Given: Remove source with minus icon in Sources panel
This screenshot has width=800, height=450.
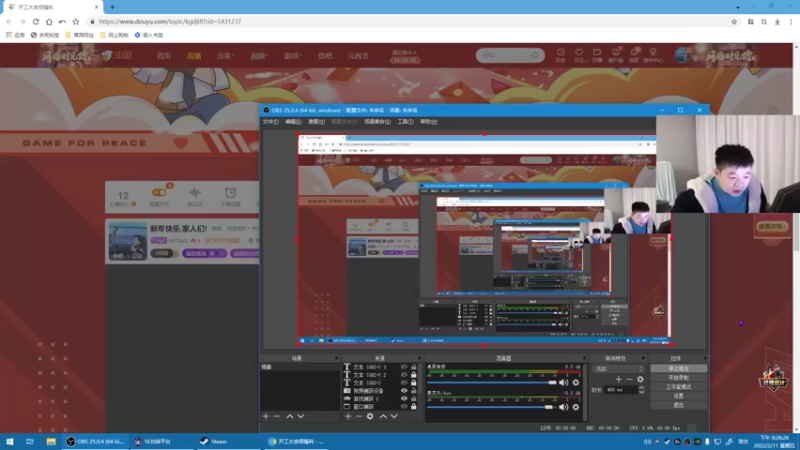Looking at the screenshot, I should click(359, 416).
